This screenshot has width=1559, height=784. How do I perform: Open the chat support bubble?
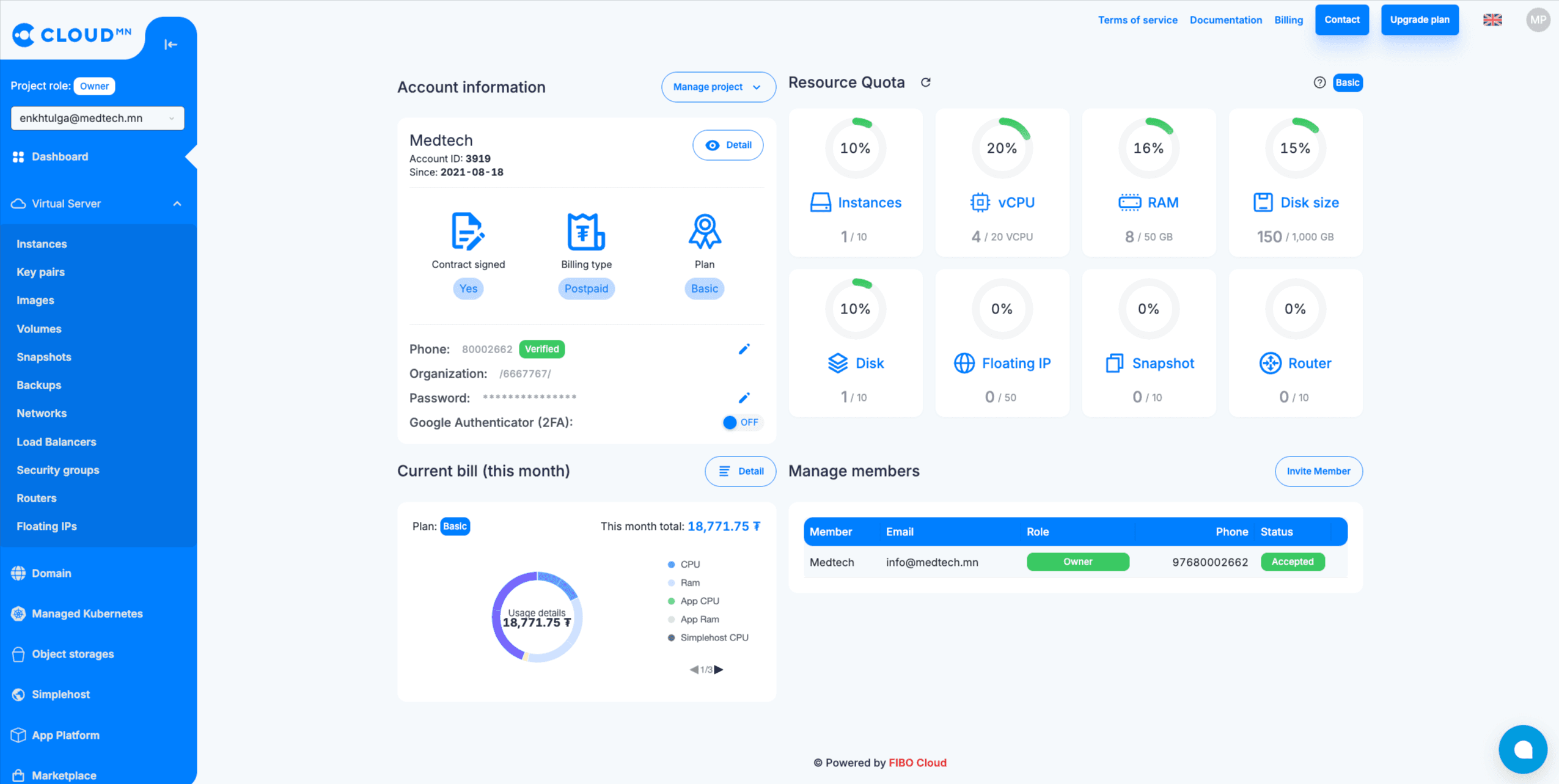pos(1522,749)
